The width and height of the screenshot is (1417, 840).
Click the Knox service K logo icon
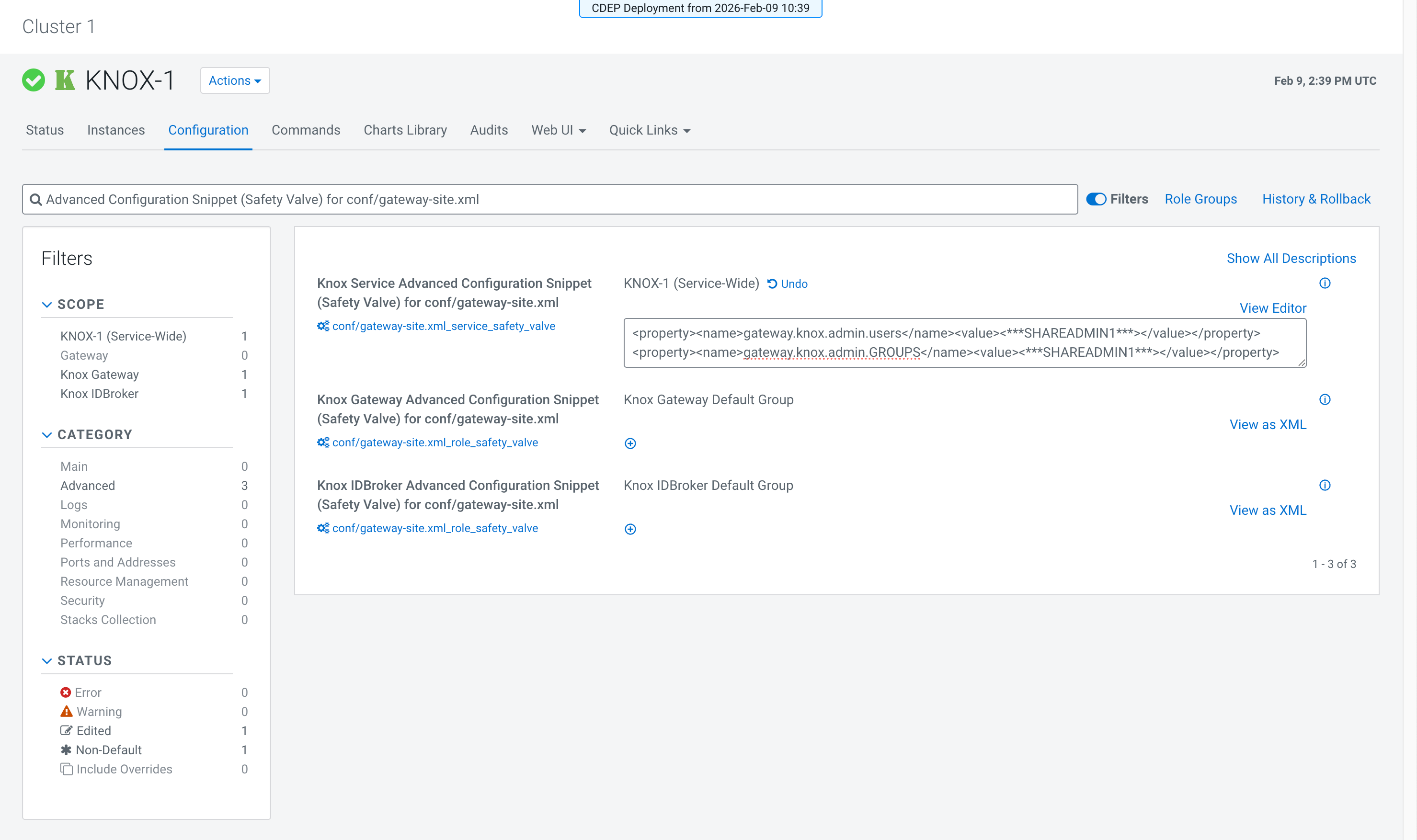pos(65,80)
